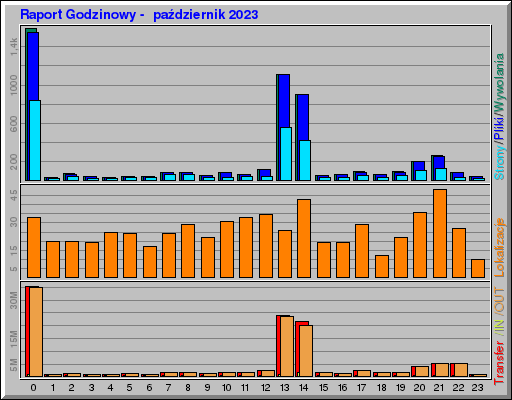This screenshot has width=512, height=400.
Task: Click the hour label '20' on x-axis
Action: pos(420,388)
